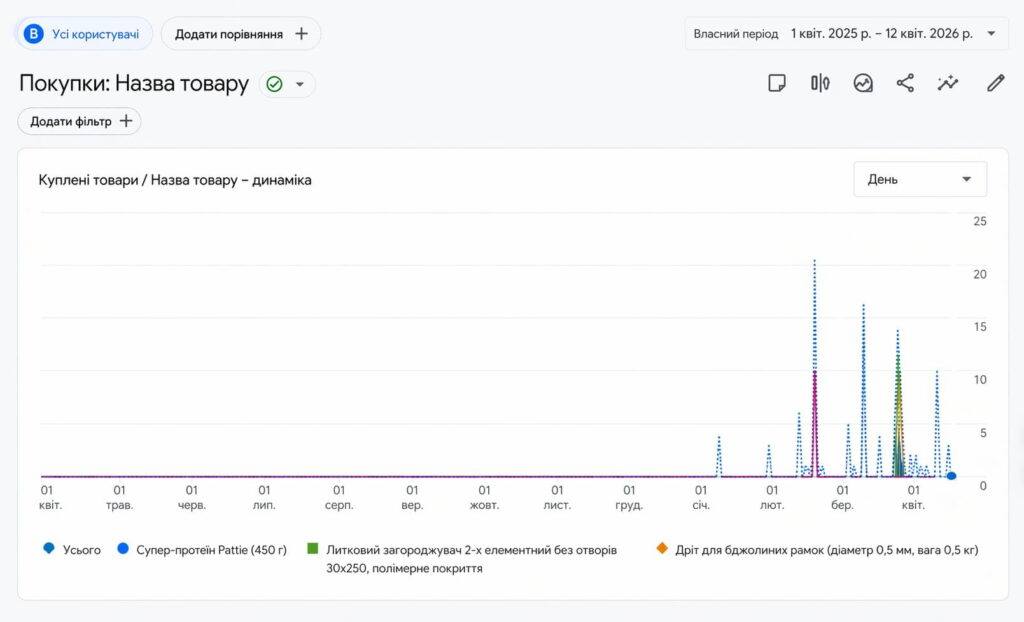This screenshot has height=622, width=1024.
Task: Expand the date range picker dropdown
Action: click(x=991, y=34)
